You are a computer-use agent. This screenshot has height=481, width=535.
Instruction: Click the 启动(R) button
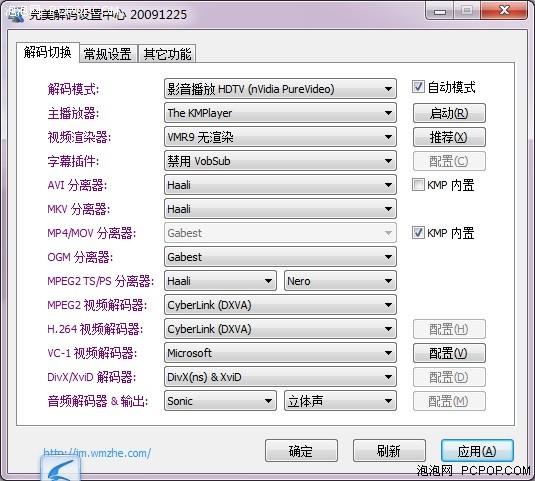pyautogui.click(x=449, y=113)
